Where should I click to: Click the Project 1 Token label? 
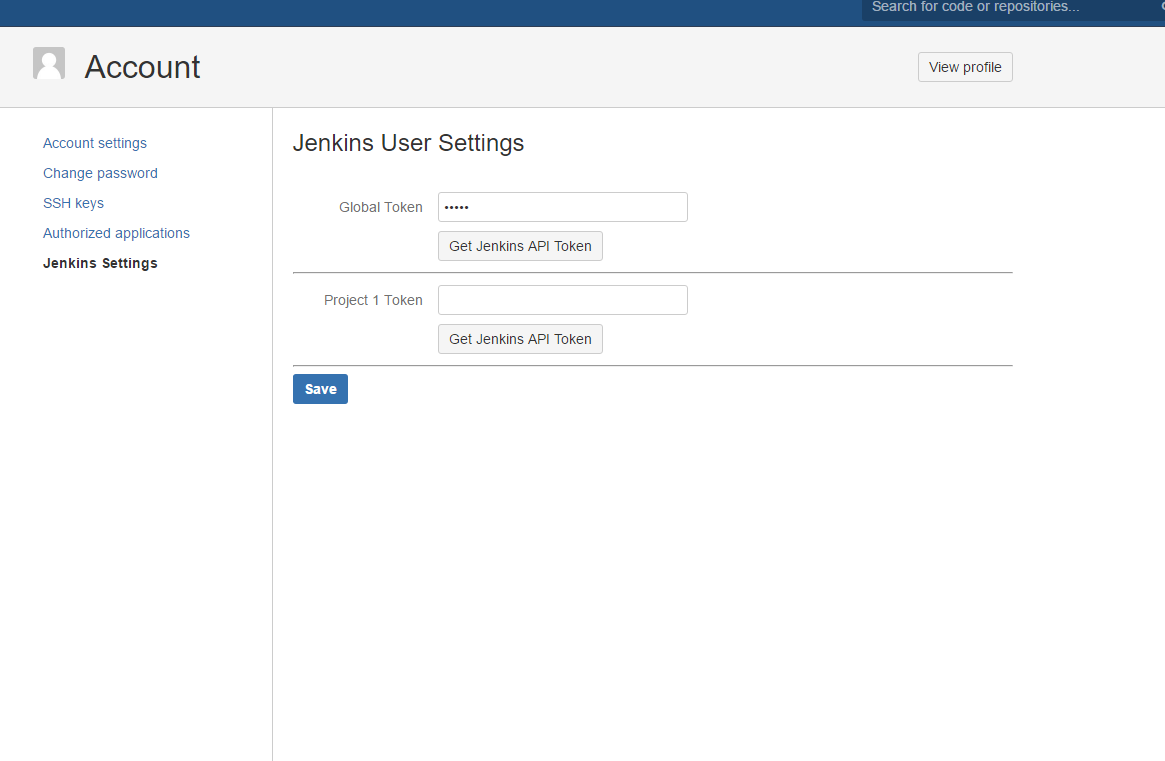(x=373, y=300)
